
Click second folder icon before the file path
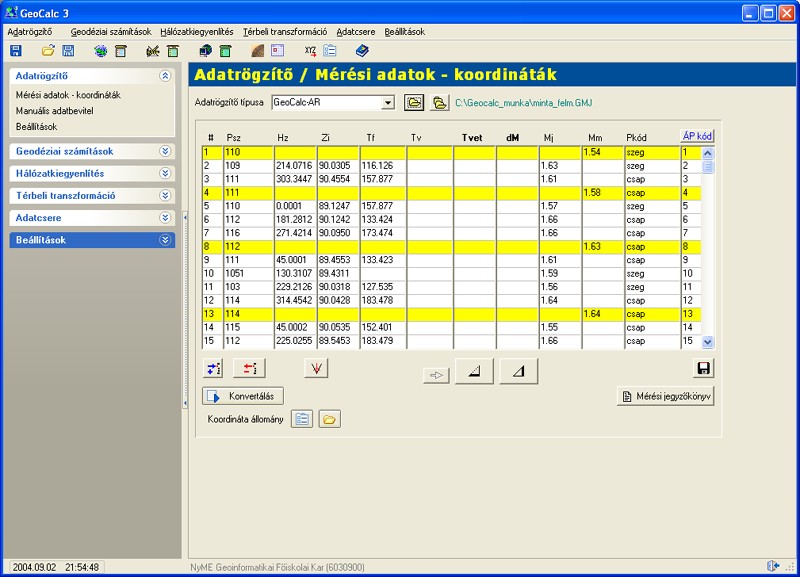[439, 103]
